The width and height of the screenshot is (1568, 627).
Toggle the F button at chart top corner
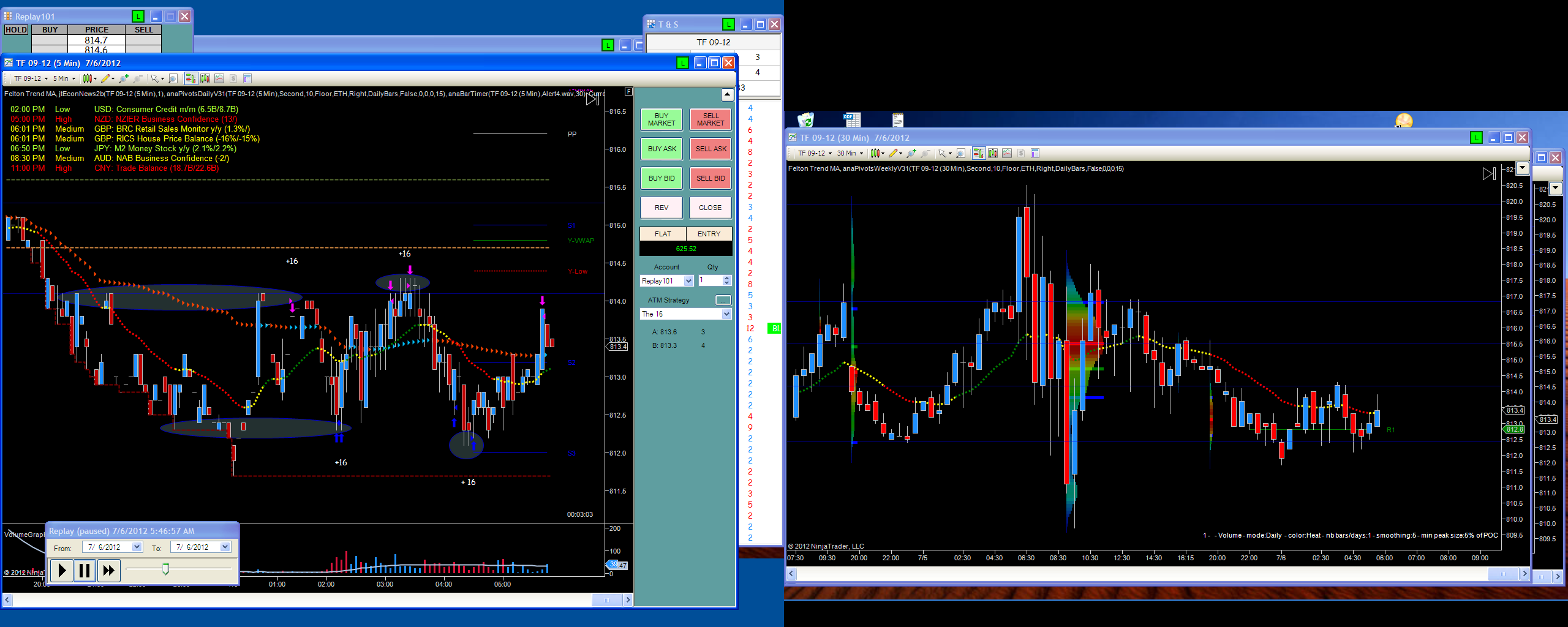628,92
